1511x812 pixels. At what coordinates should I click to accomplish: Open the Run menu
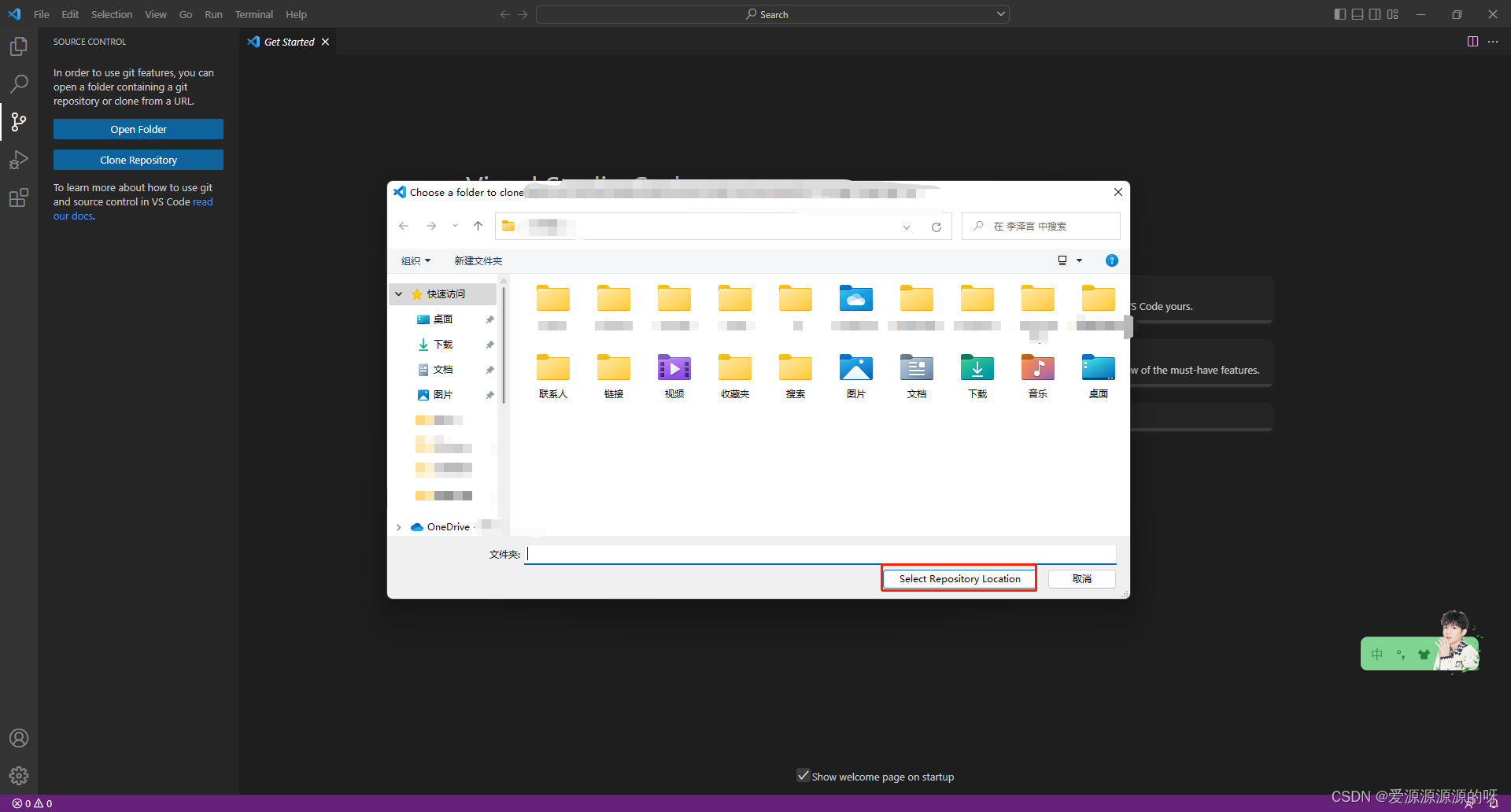point(213,14)
